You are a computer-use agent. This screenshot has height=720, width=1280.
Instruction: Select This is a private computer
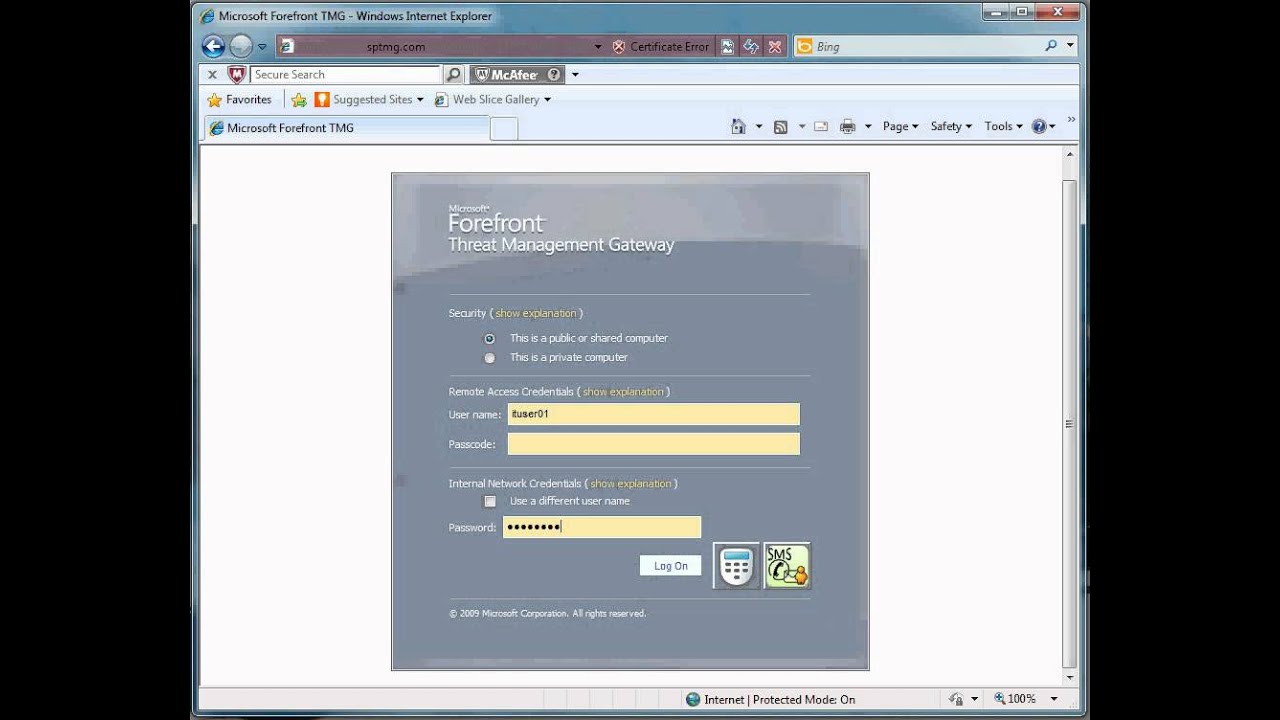(x=489, y=358)
